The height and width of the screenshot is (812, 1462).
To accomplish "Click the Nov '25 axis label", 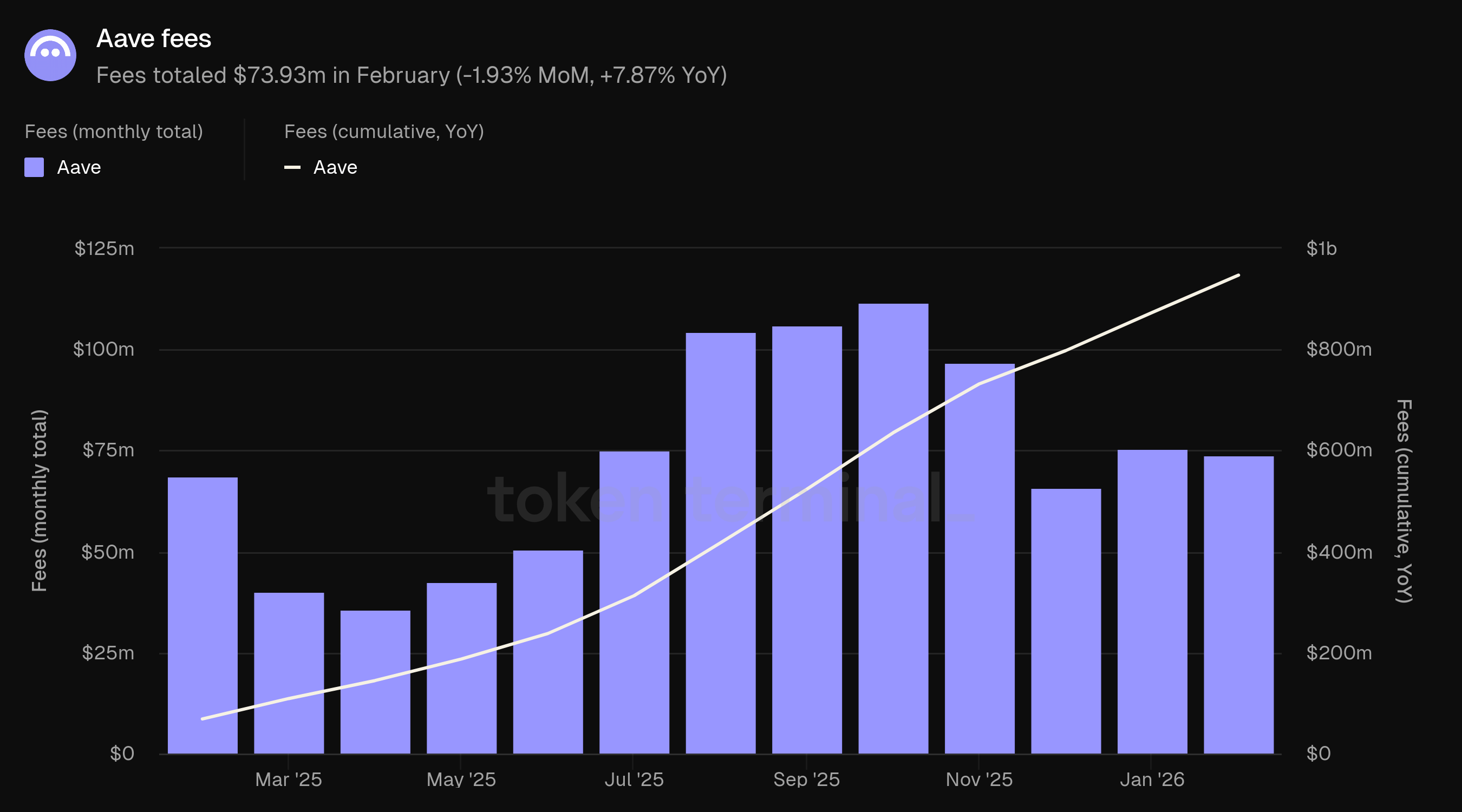I will (x=979, y=779).
